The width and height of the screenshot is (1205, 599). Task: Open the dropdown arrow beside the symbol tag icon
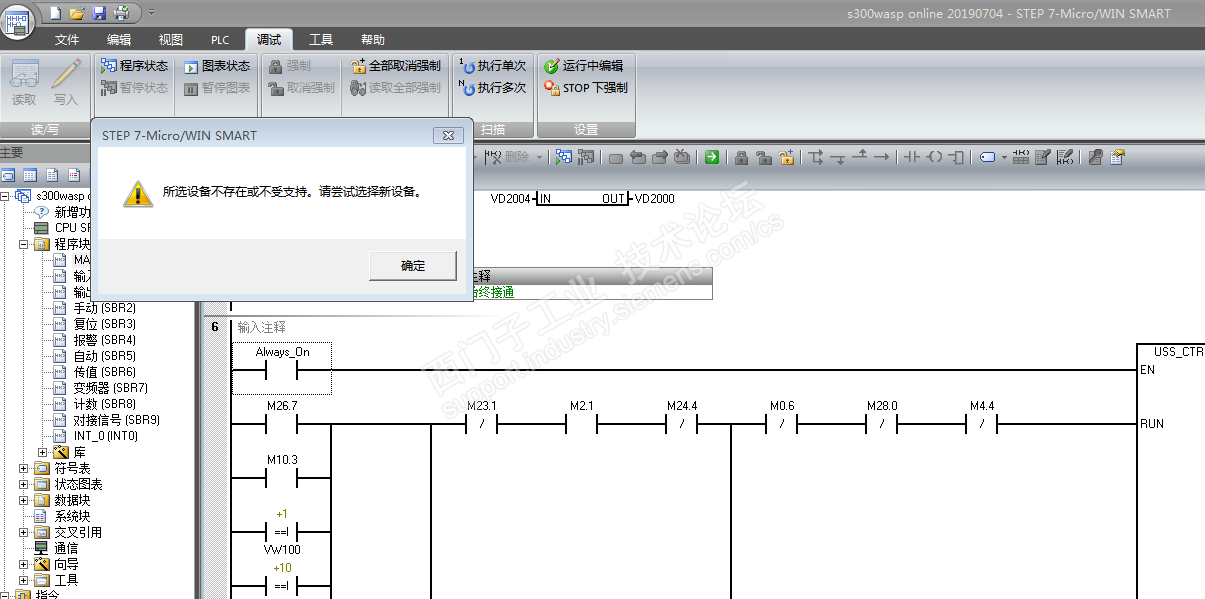1003,157
